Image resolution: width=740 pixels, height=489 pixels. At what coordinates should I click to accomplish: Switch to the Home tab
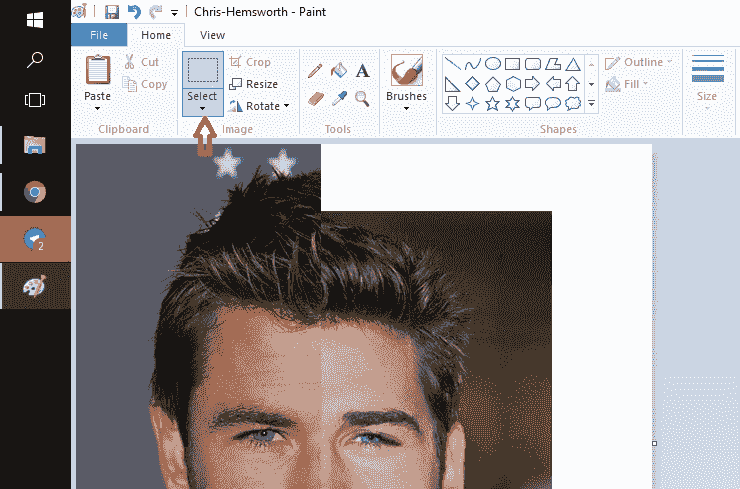pyautogui.click(x=156, y=35)
